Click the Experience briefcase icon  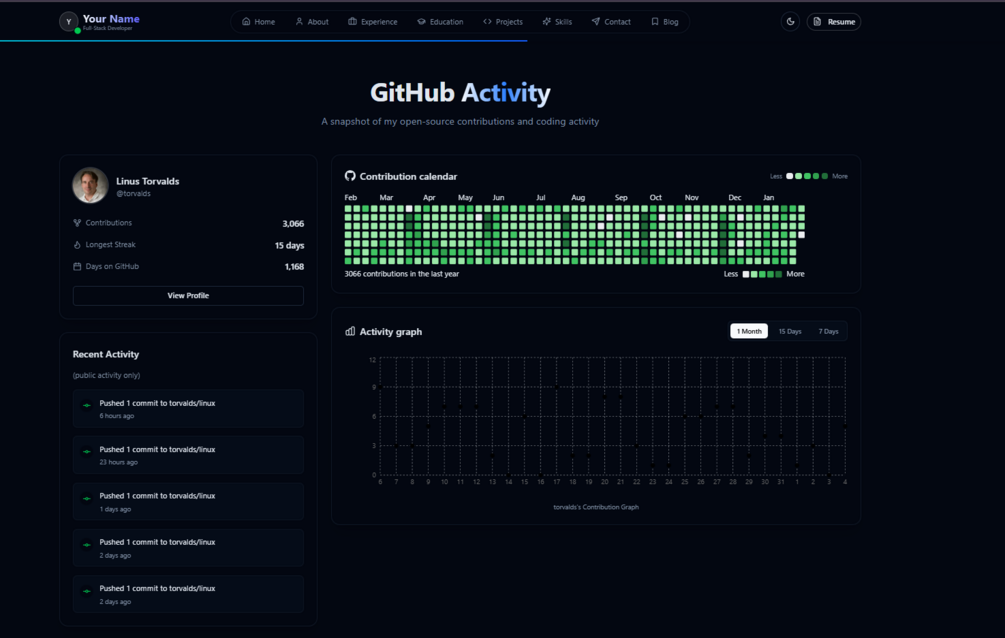(x=352, y=22)
